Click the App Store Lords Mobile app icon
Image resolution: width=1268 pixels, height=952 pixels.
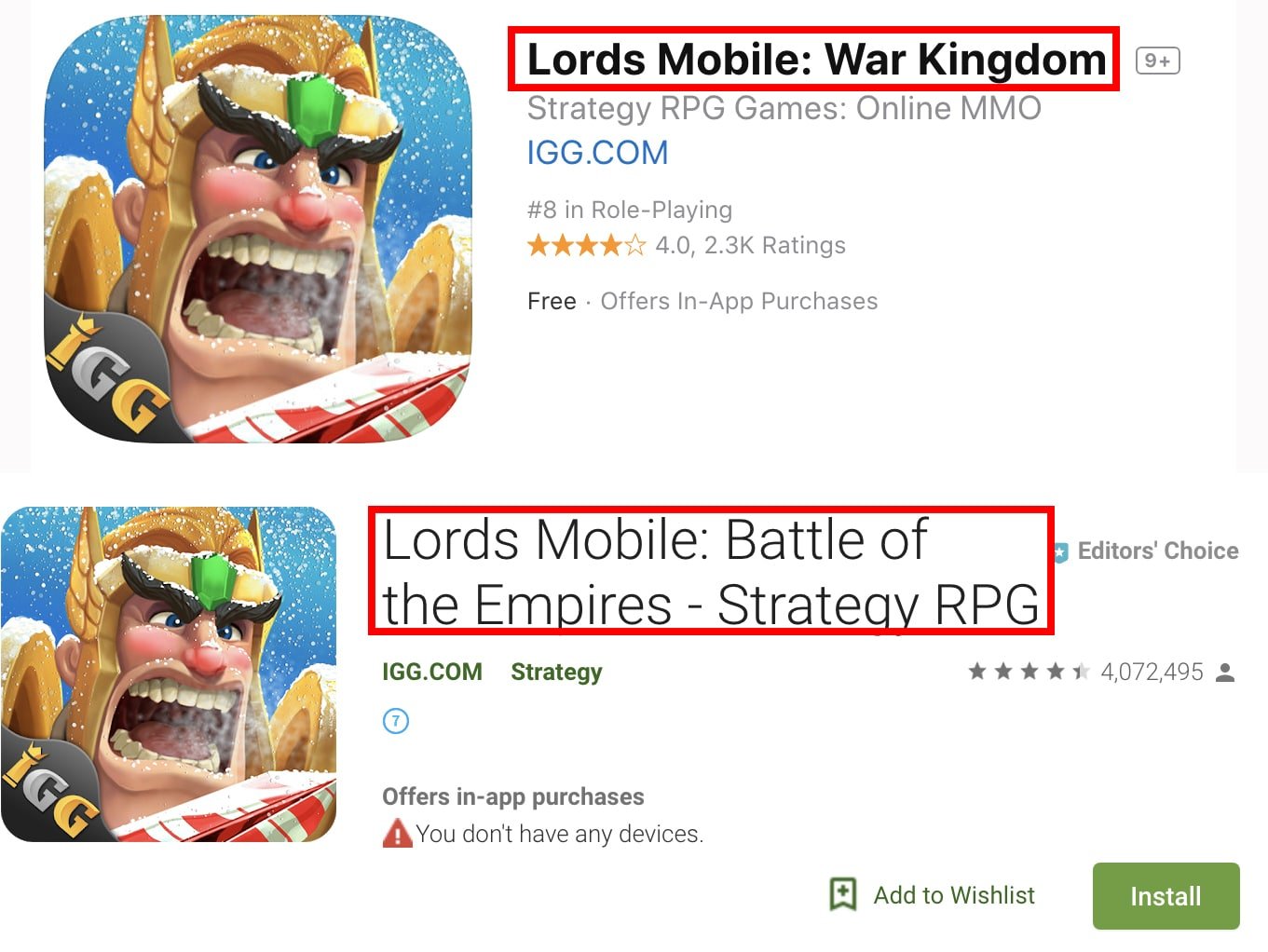tap(258, 228)
